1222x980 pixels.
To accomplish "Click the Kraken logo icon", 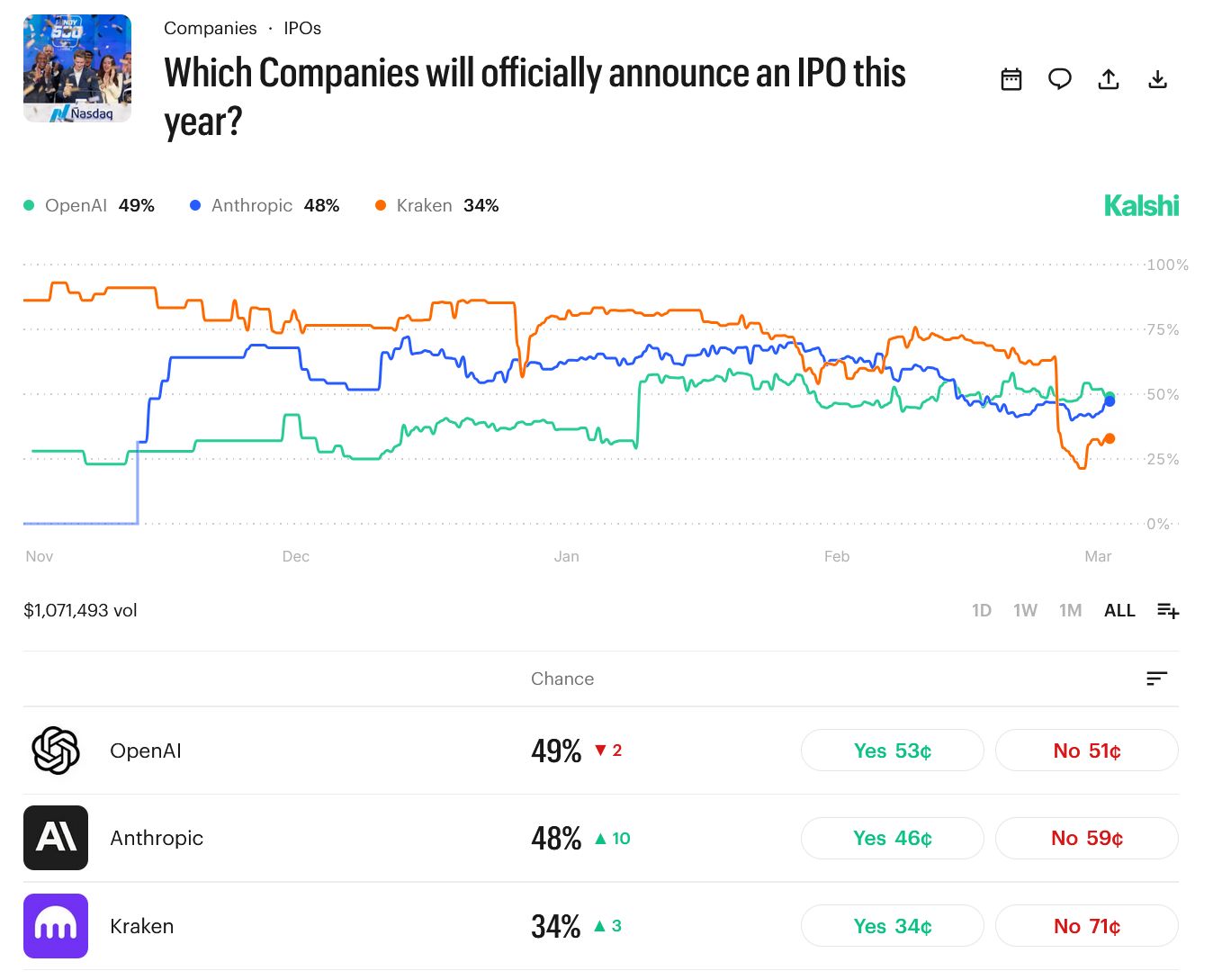I will pyautogui.click(x=56, y=926).
